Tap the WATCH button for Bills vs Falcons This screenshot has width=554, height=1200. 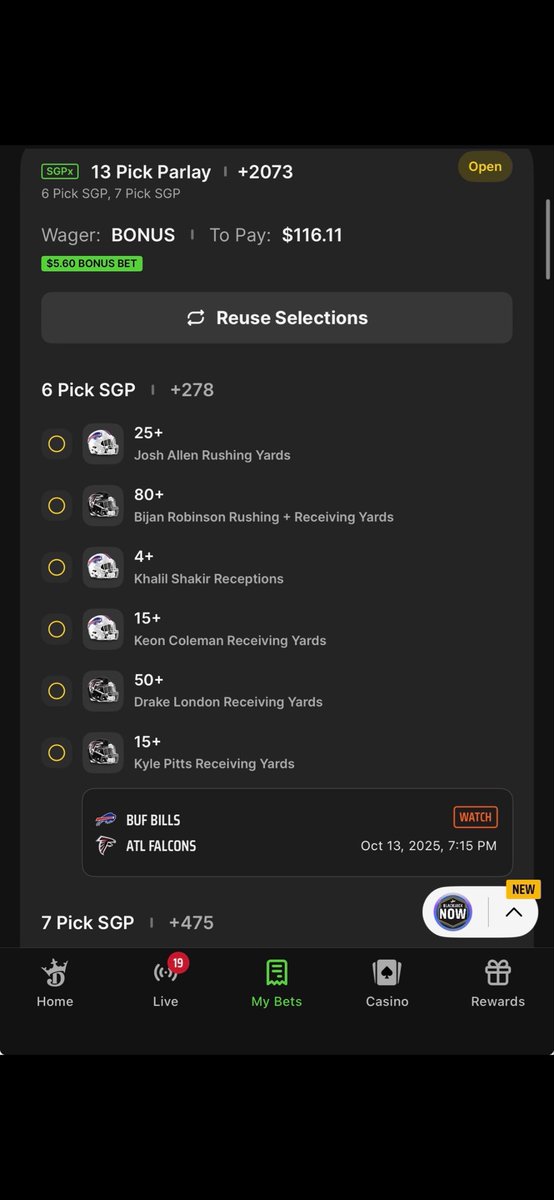[475, 817]
